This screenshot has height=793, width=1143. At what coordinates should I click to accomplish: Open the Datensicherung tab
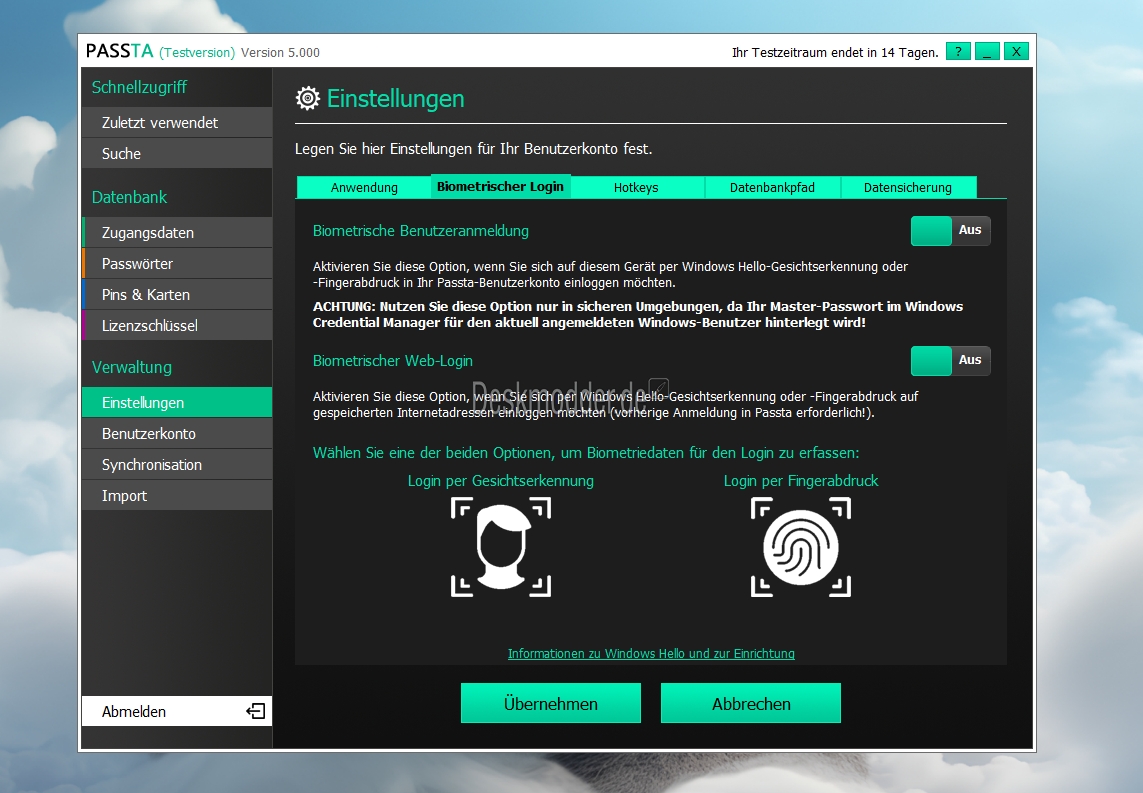pyautogui.click(x=908, y=187)
